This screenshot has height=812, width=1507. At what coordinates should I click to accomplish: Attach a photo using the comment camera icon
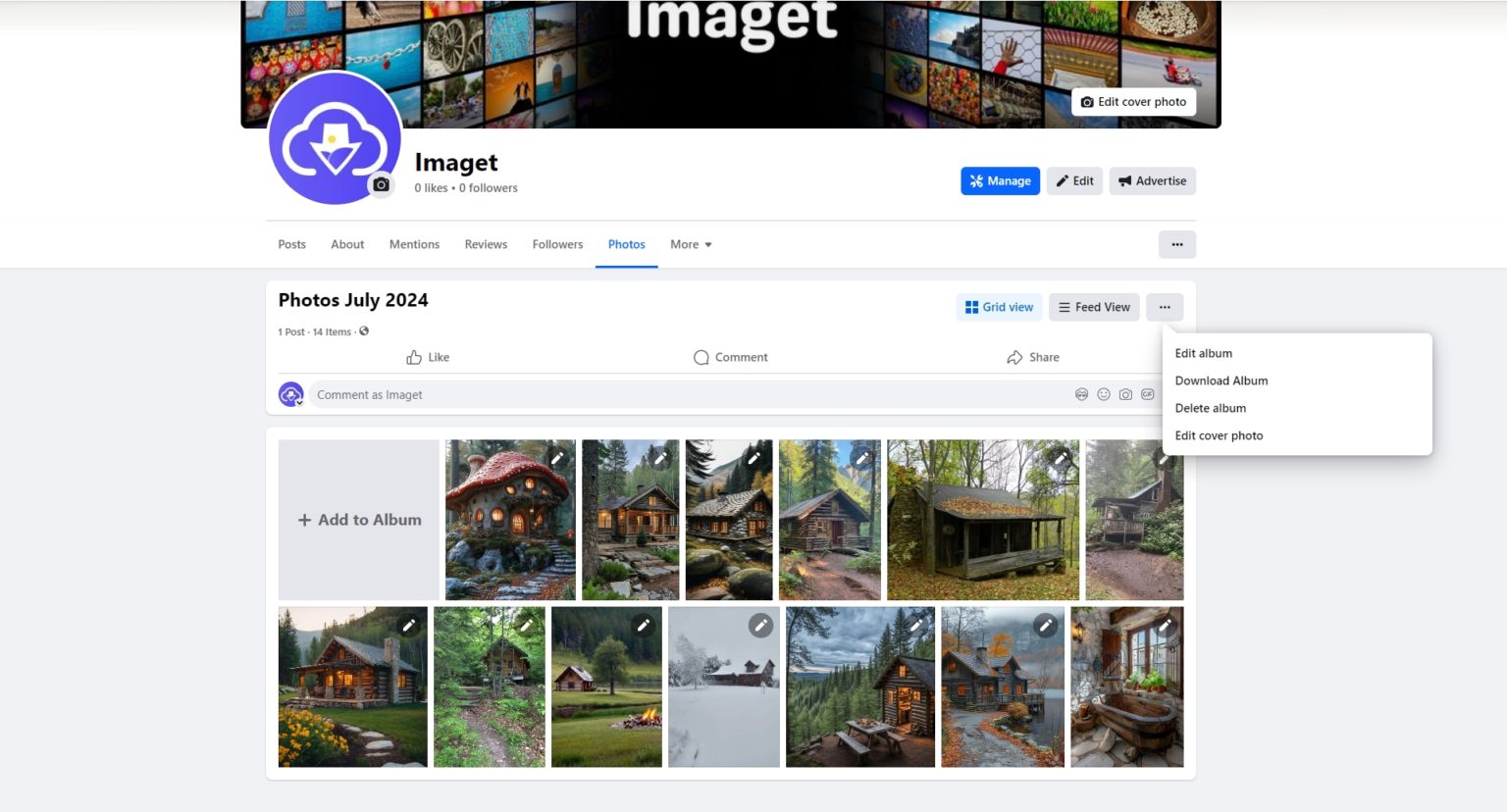tap(1125, 394)
